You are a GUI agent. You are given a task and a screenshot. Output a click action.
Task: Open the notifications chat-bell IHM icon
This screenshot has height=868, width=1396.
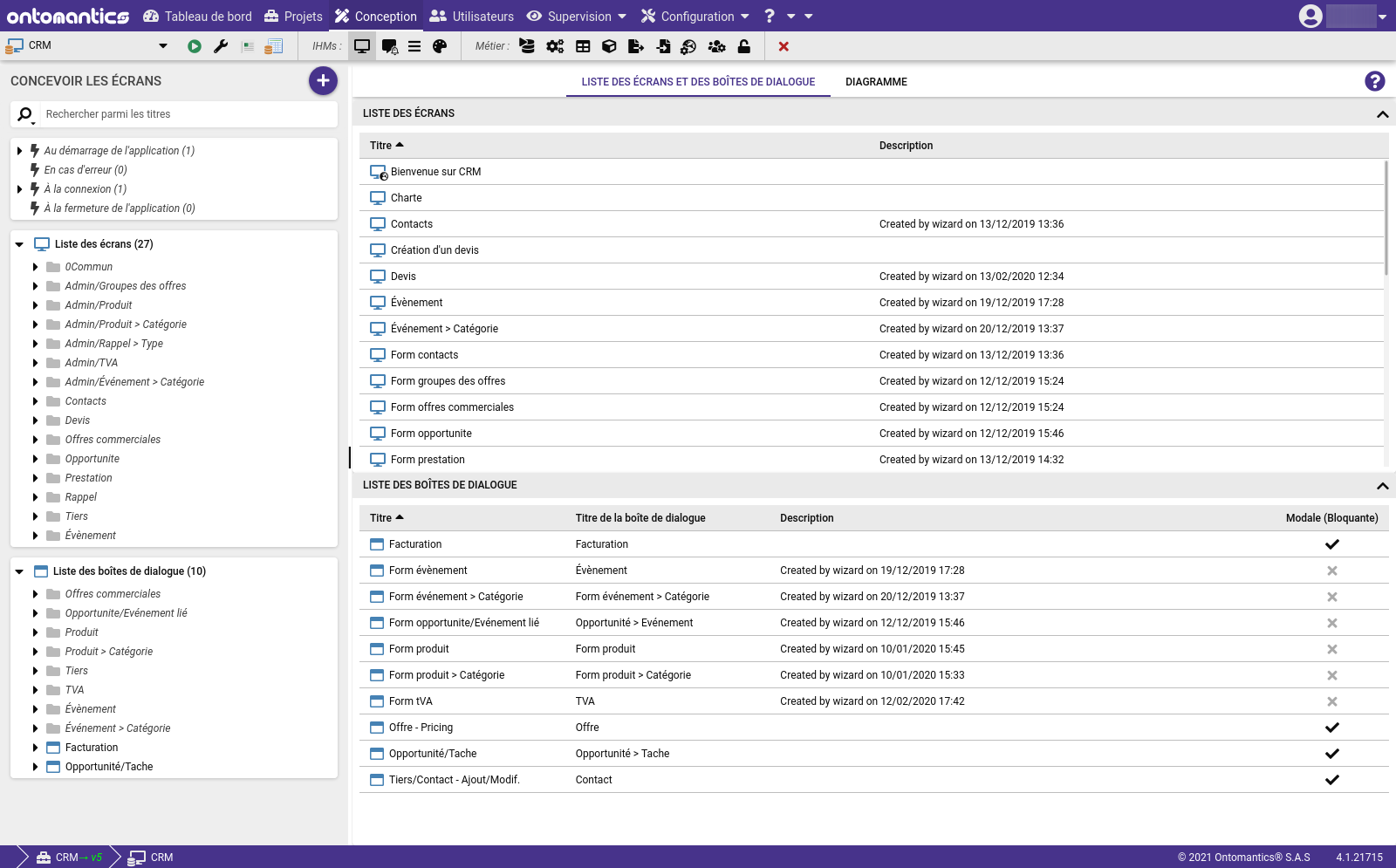click(x=389, y=46)
